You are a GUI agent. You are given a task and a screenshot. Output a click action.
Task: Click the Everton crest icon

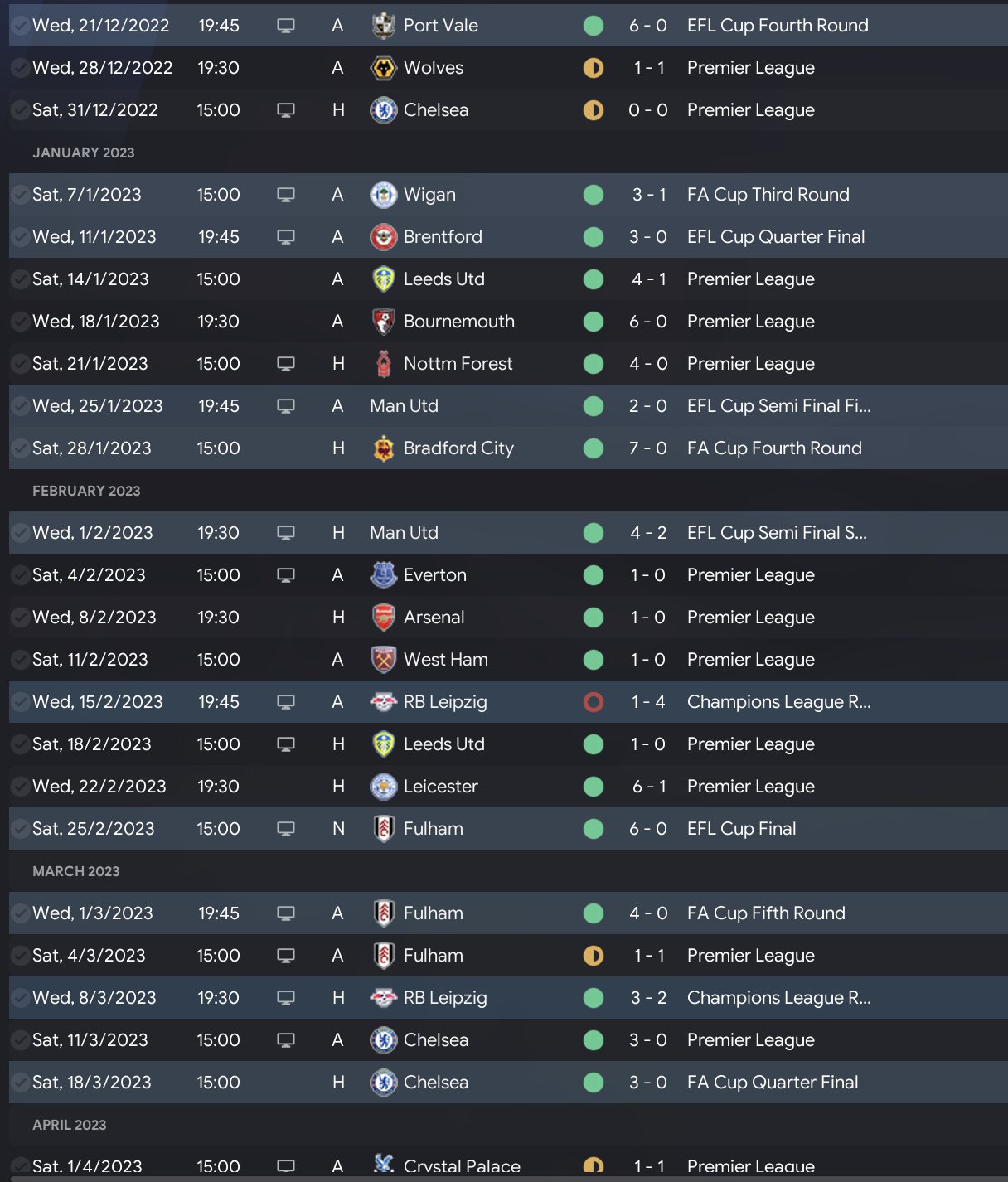[x=383, y=575]
